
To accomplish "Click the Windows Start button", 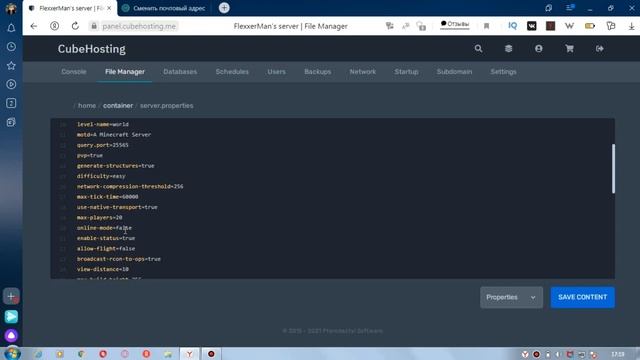I will click(x=12, y=353).
